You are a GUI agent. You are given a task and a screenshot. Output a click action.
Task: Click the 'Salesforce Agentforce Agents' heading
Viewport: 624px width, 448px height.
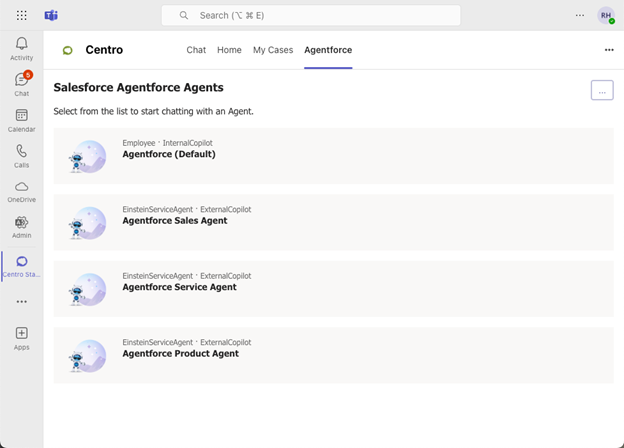(138, 88)
